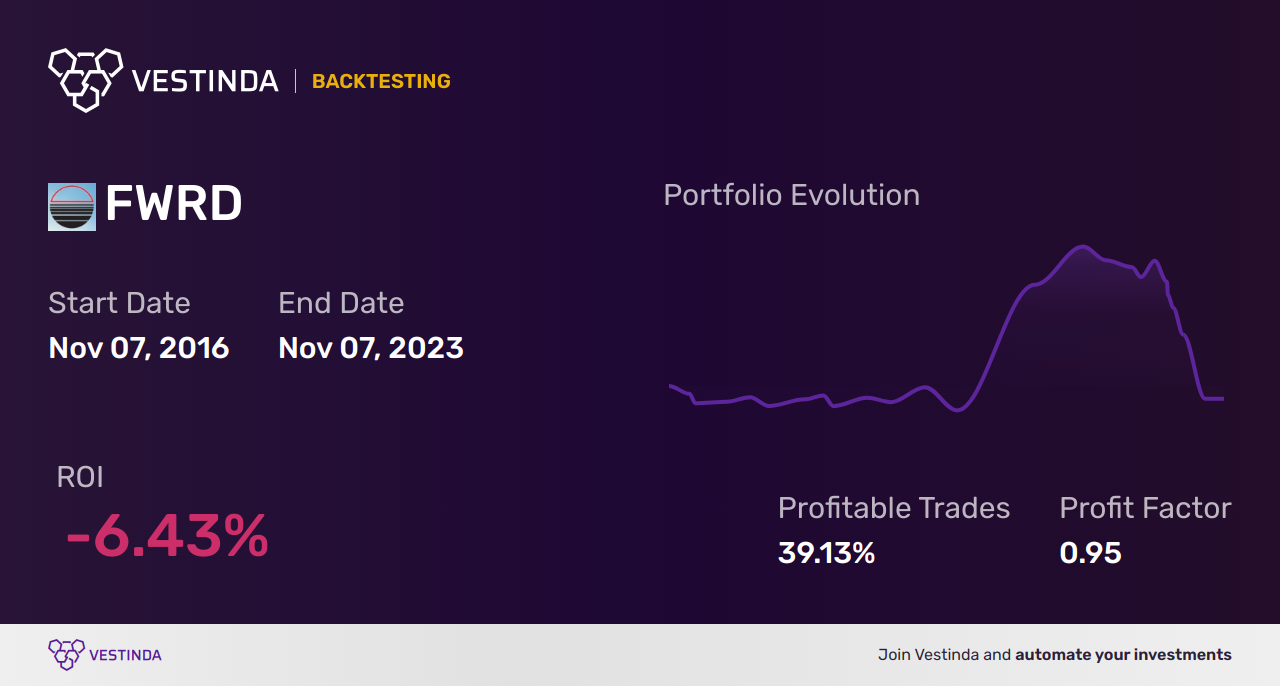
Task: Click the Vestinda hexagon logo in header
Action: [85, 79]
